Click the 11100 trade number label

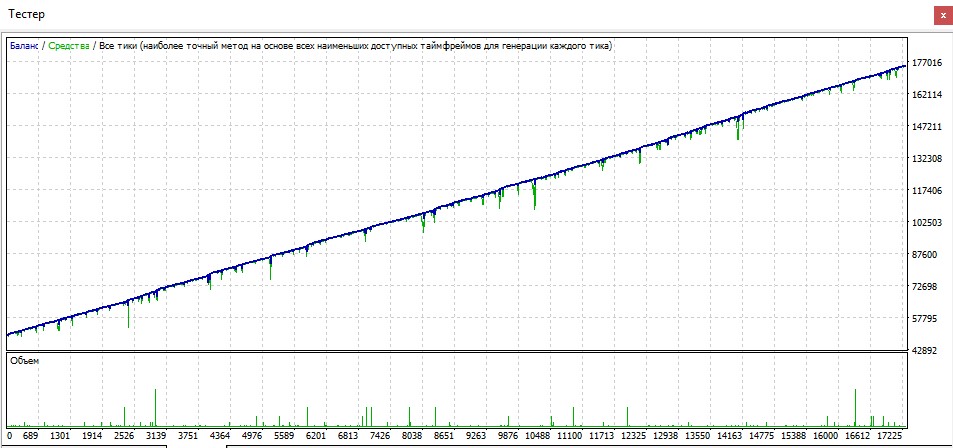point(569,436)
